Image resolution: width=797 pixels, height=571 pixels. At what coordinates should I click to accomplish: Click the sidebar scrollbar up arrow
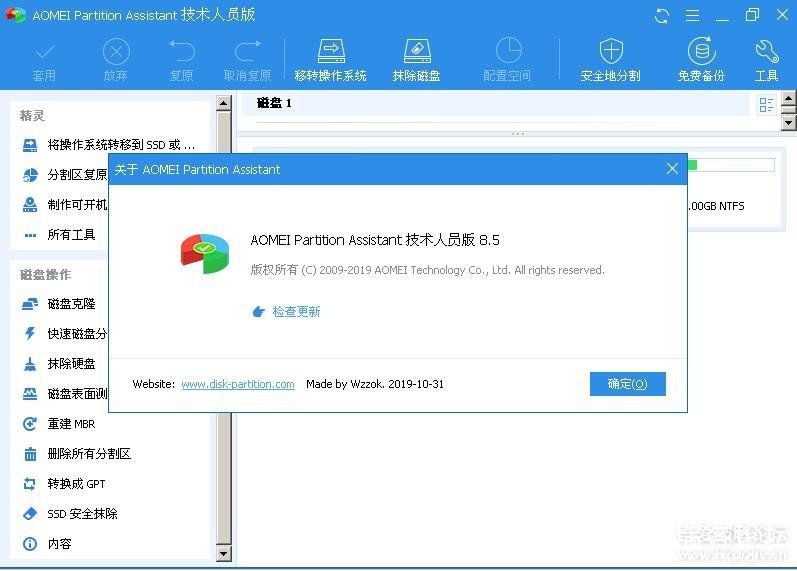224,103
